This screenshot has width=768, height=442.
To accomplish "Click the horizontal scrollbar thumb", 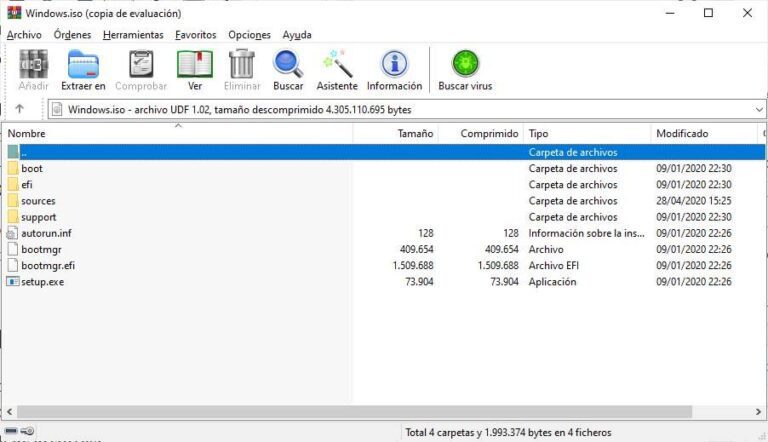I will tap(354, 412).
